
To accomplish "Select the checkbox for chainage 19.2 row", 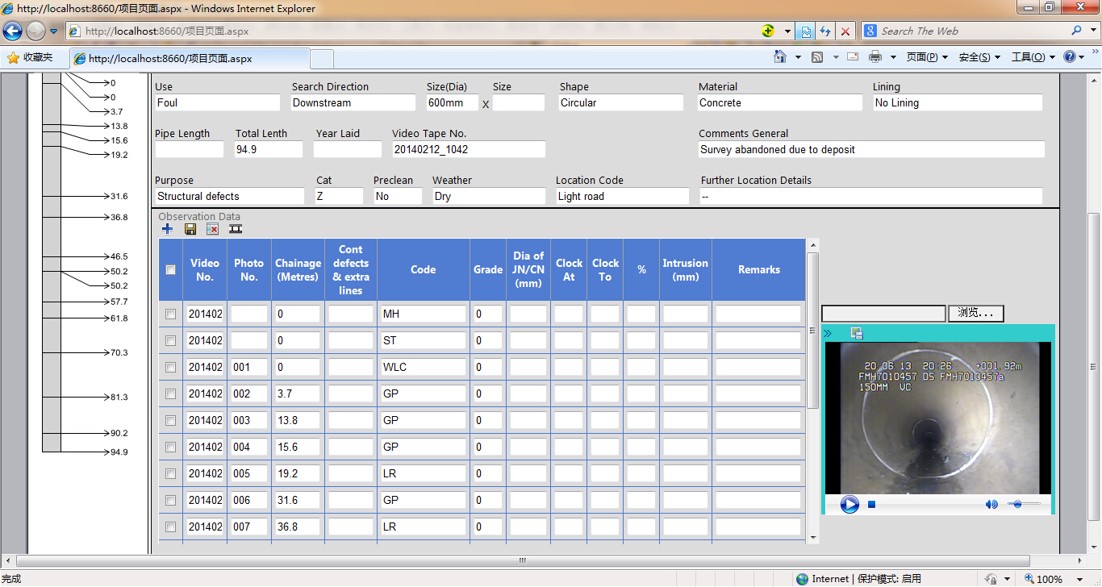I will point(170,474).
